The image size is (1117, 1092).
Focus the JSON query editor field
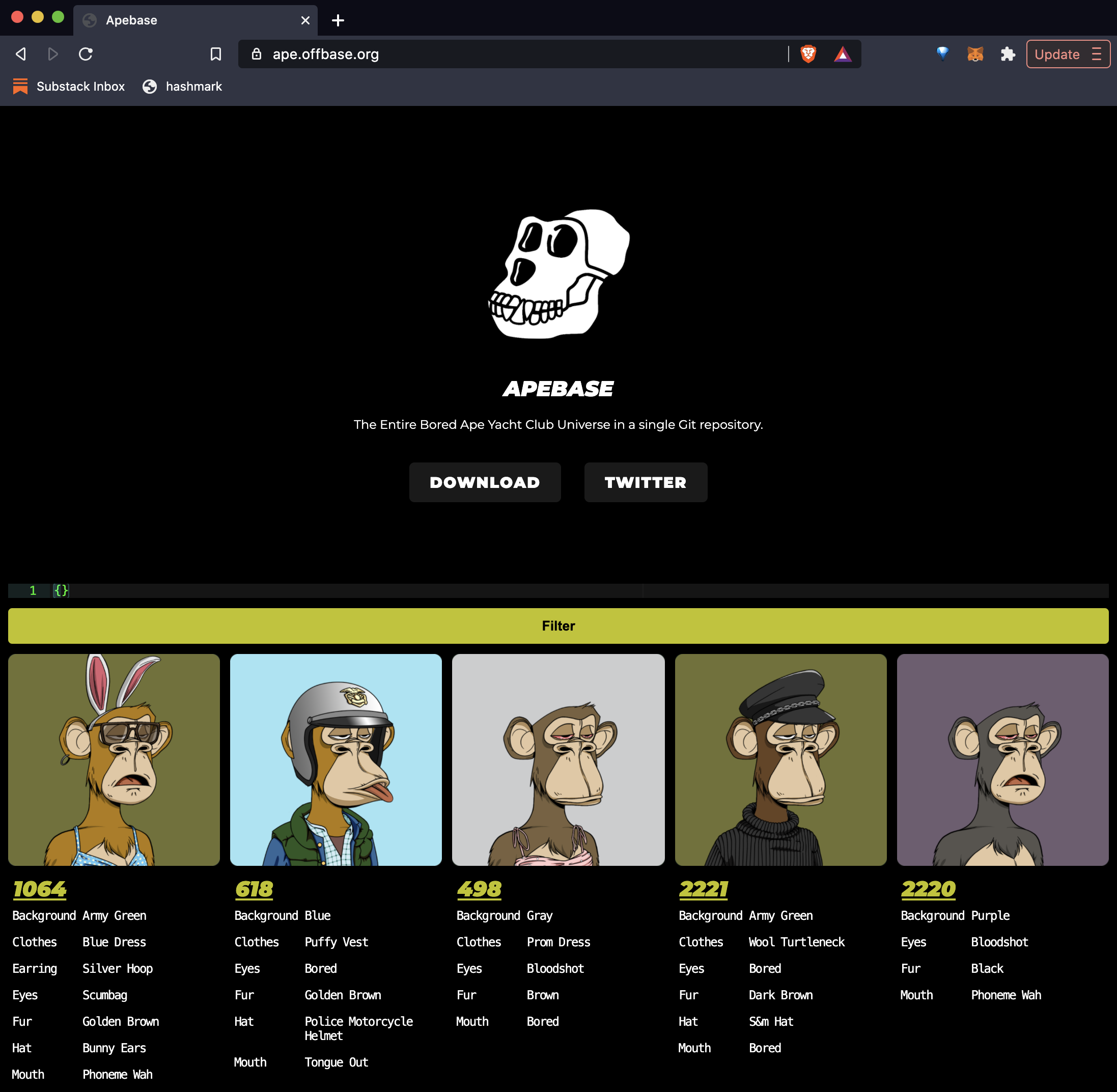[x=344, y=590]
